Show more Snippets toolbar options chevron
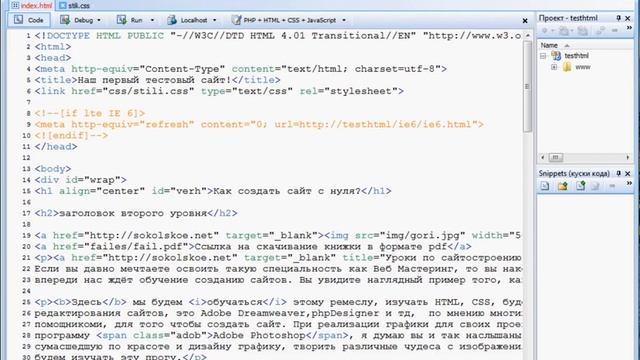 click(x=629, y=184)
